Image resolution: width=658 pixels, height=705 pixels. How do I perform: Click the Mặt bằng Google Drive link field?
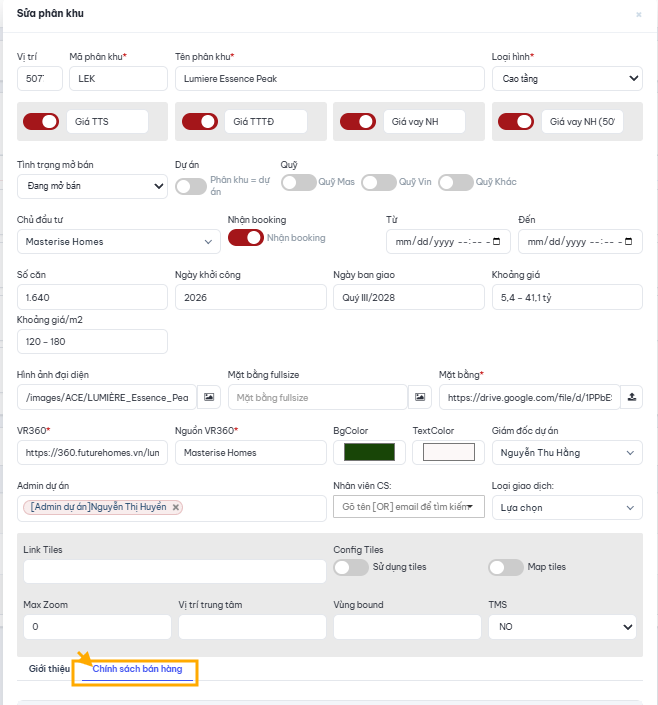click(x=530, y=397)
